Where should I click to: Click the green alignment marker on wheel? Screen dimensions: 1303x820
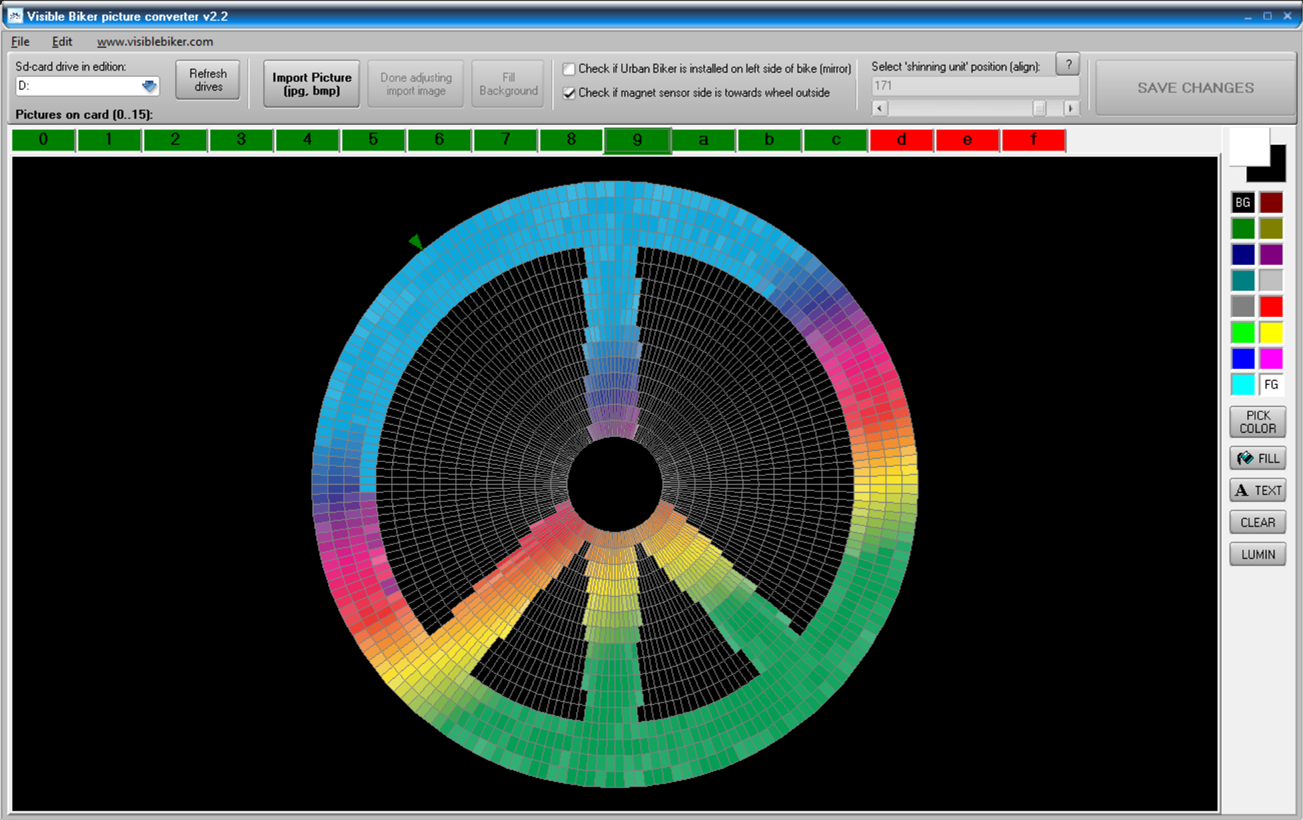pyautogui.click(x=415, y=241)
